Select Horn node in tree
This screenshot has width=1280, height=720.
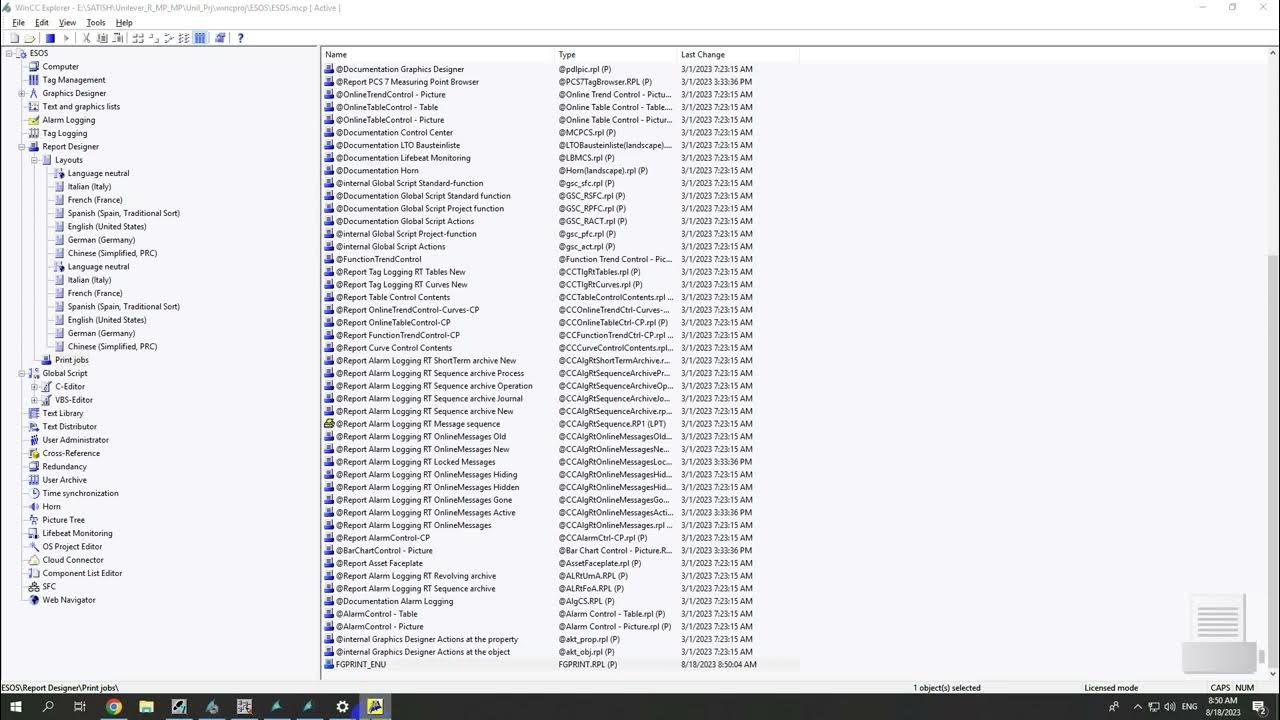(51, 507)
